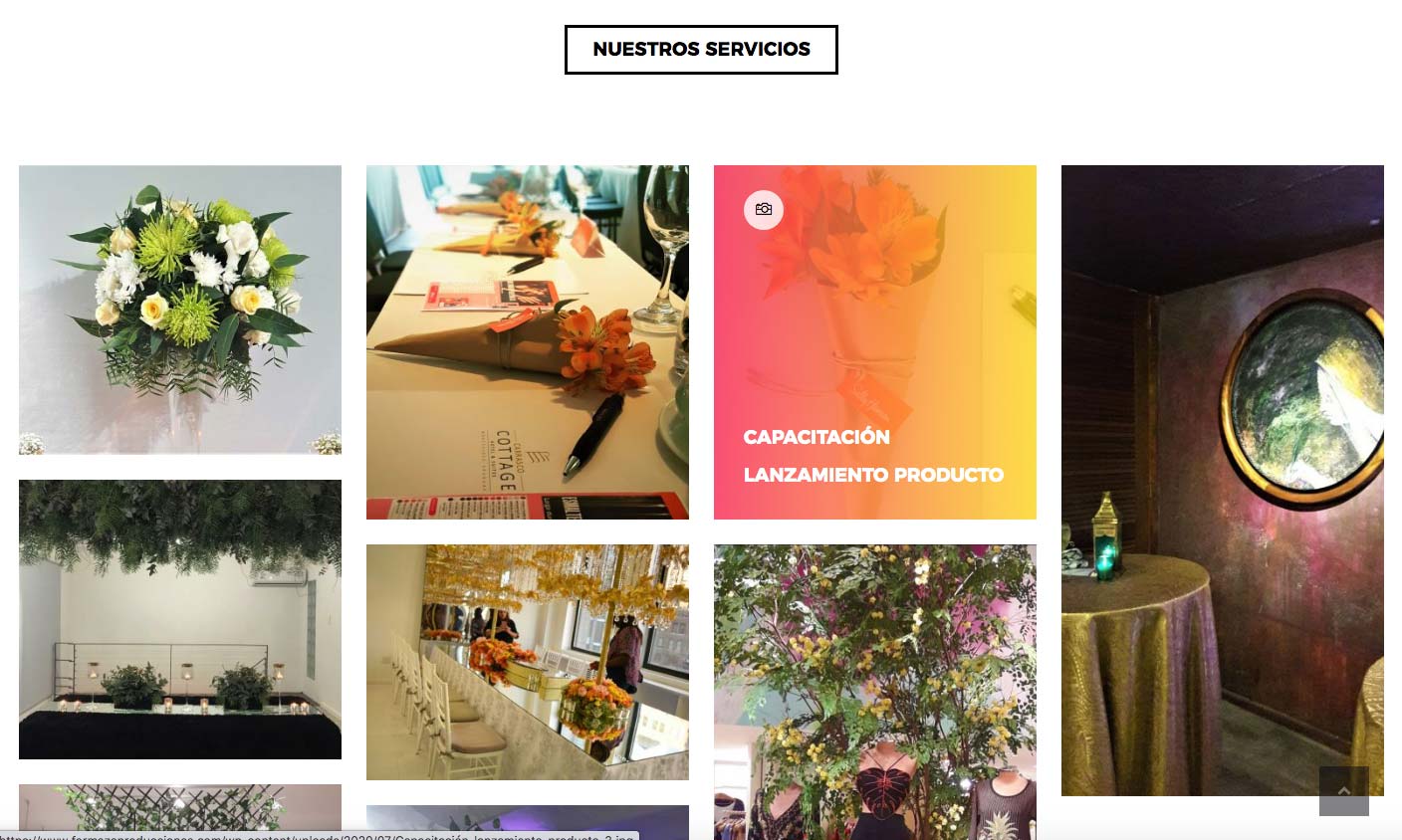Click the Lanzamiento Producto caption text
Screen dimensions: 1402x840
[873, 475]
